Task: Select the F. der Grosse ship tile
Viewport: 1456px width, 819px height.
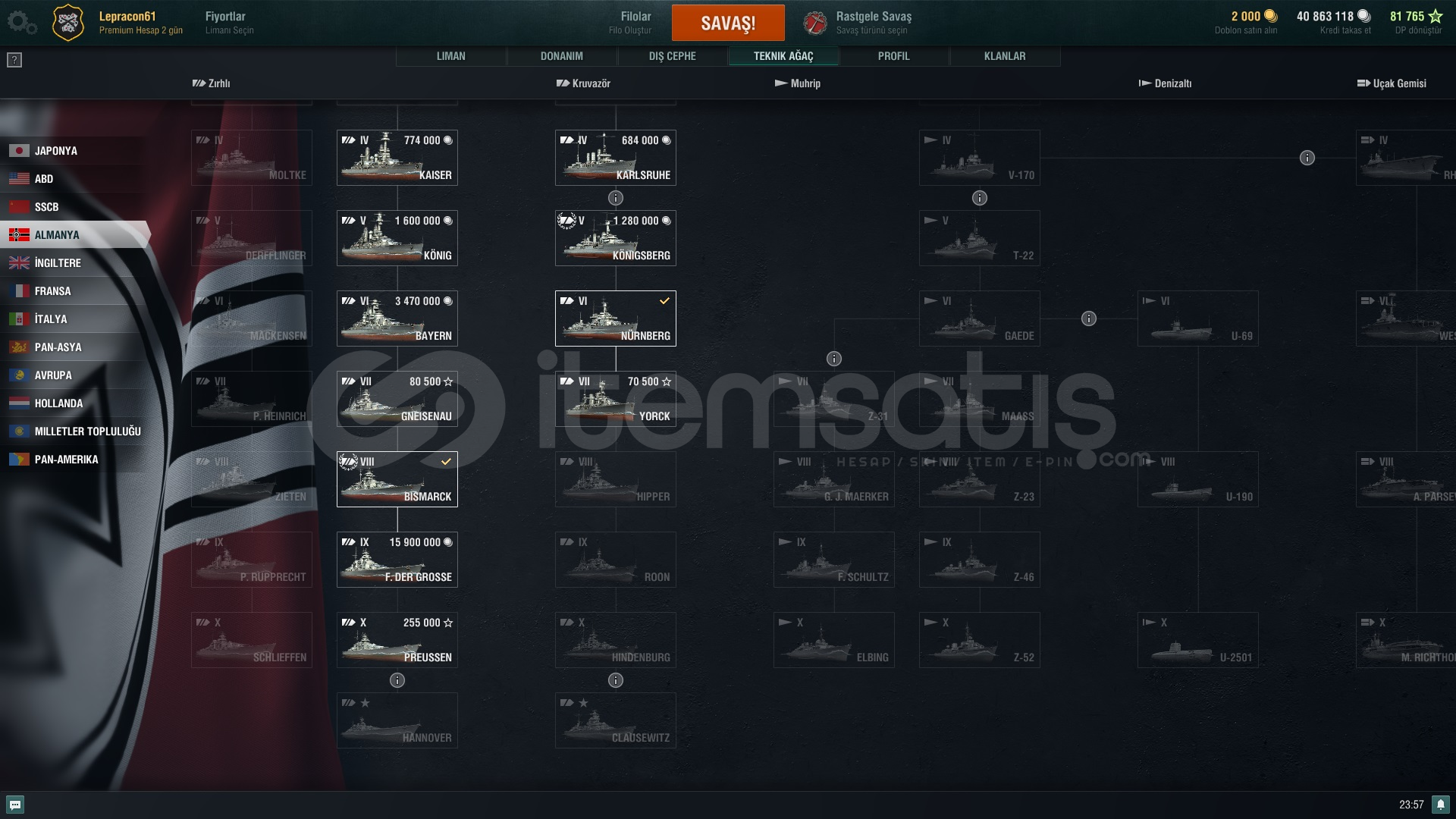Action: [397, 560]
